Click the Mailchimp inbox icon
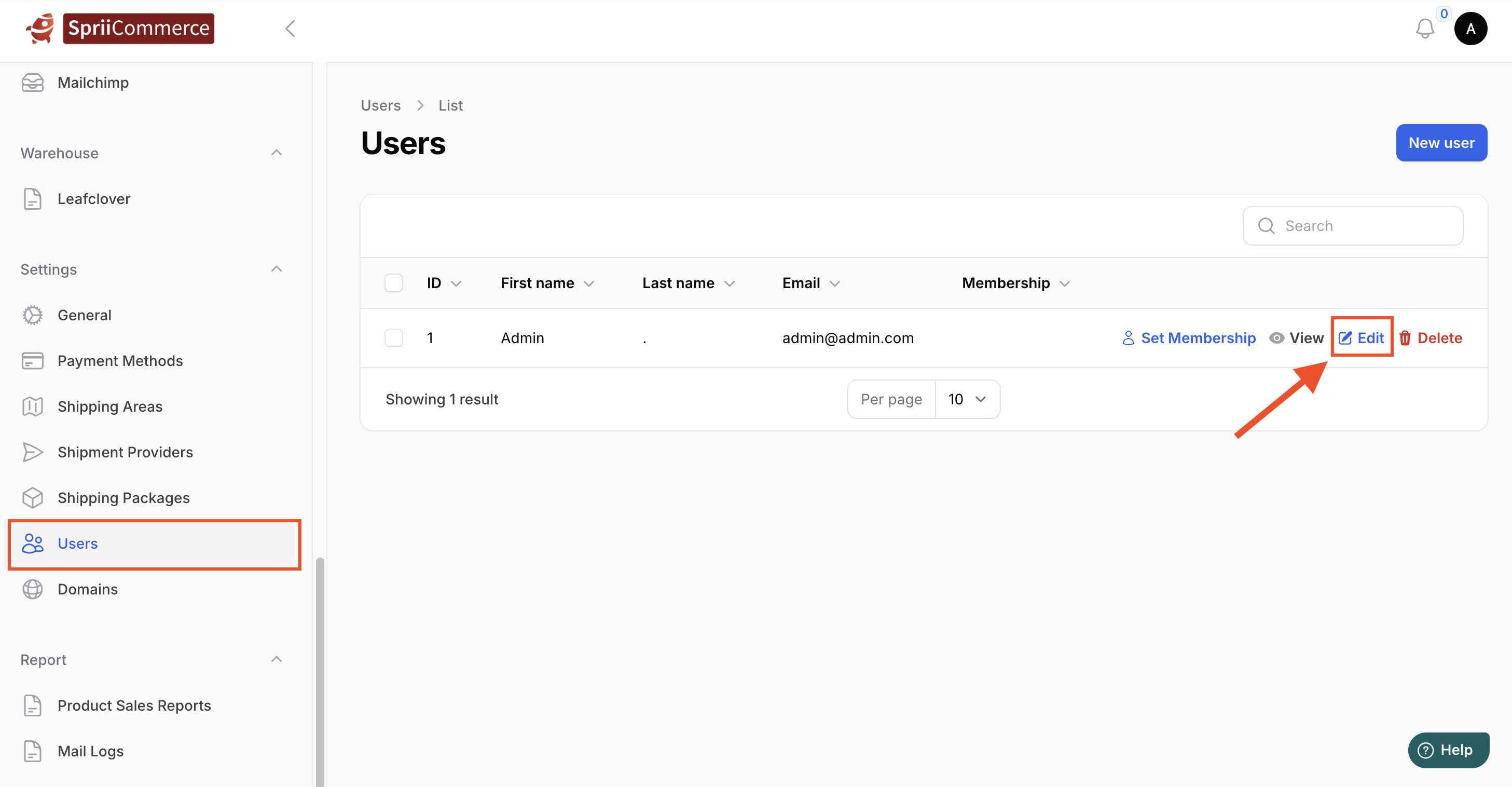The width and height of the screenshot is (1512, 787). [x=32, y=83]
